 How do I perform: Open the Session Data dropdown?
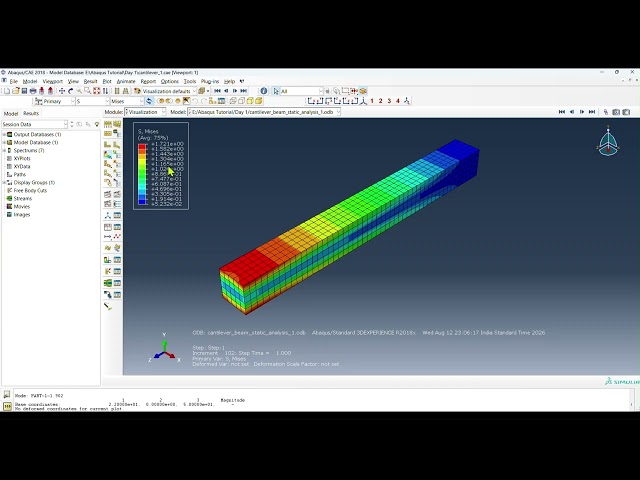pos(35,124)
